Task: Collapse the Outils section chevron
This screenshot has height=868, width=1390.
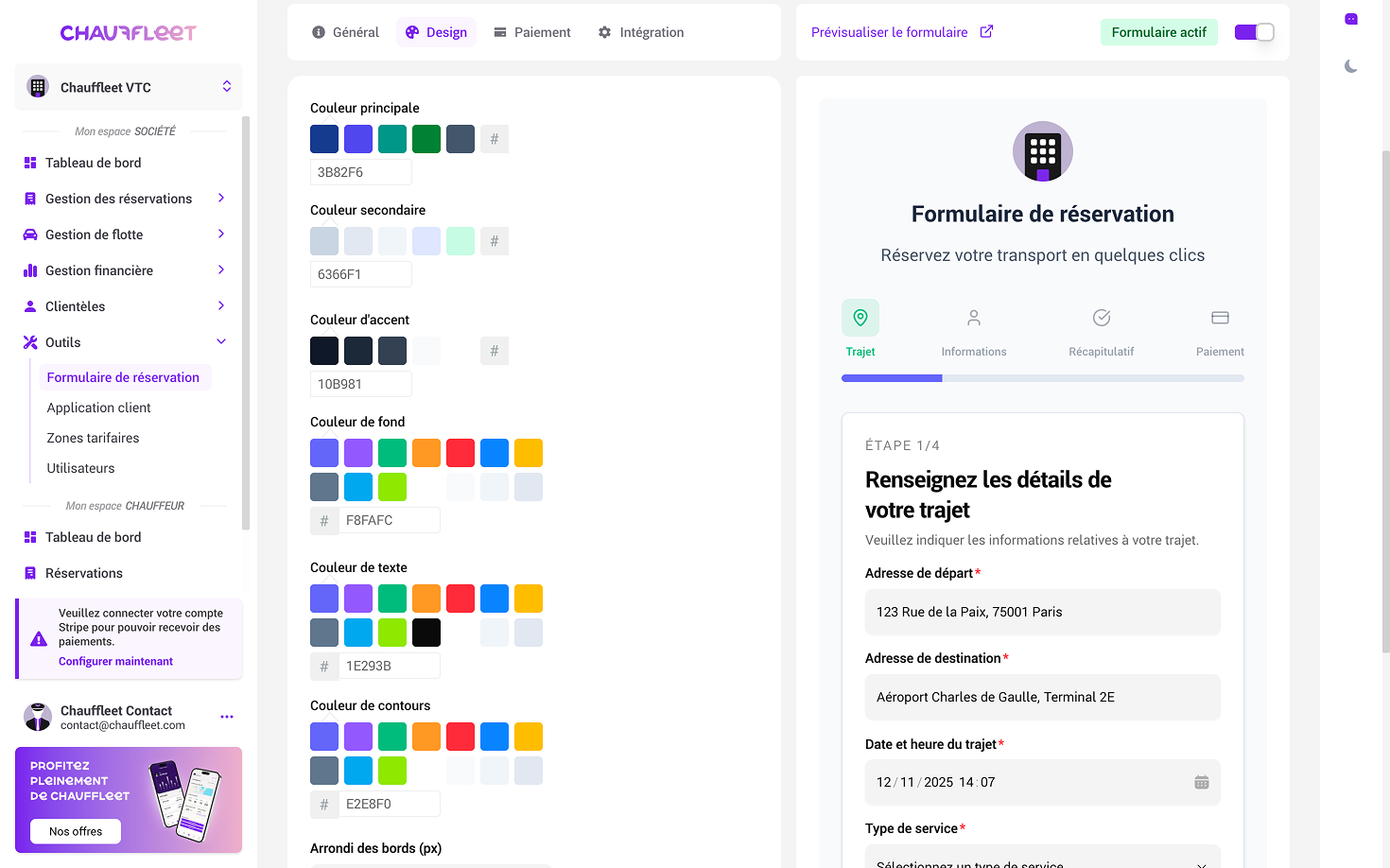Action: [x=220, y=341]
